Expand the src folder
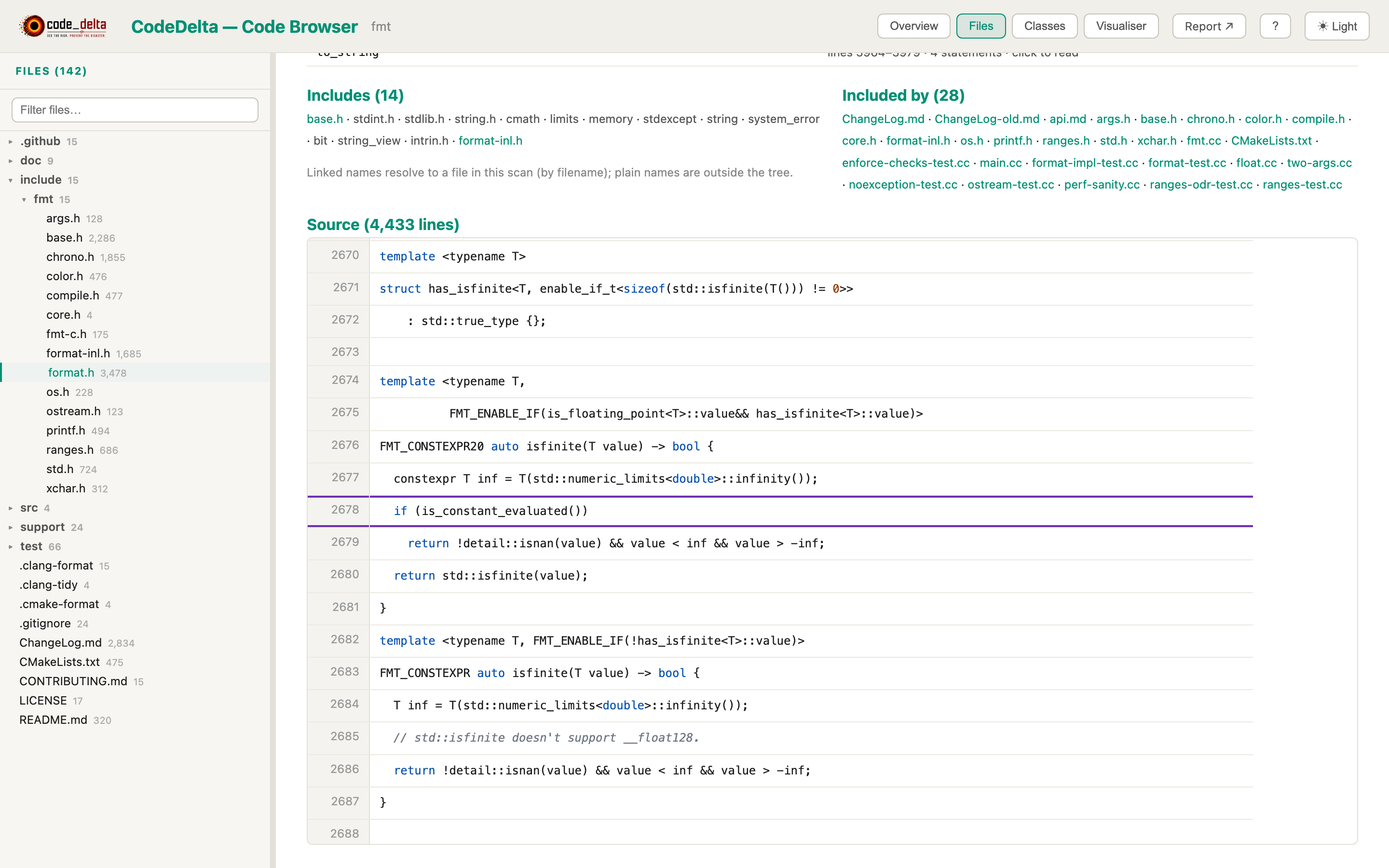The width and height of the screenshot is (1389, 868). click(x=29, y=507)
